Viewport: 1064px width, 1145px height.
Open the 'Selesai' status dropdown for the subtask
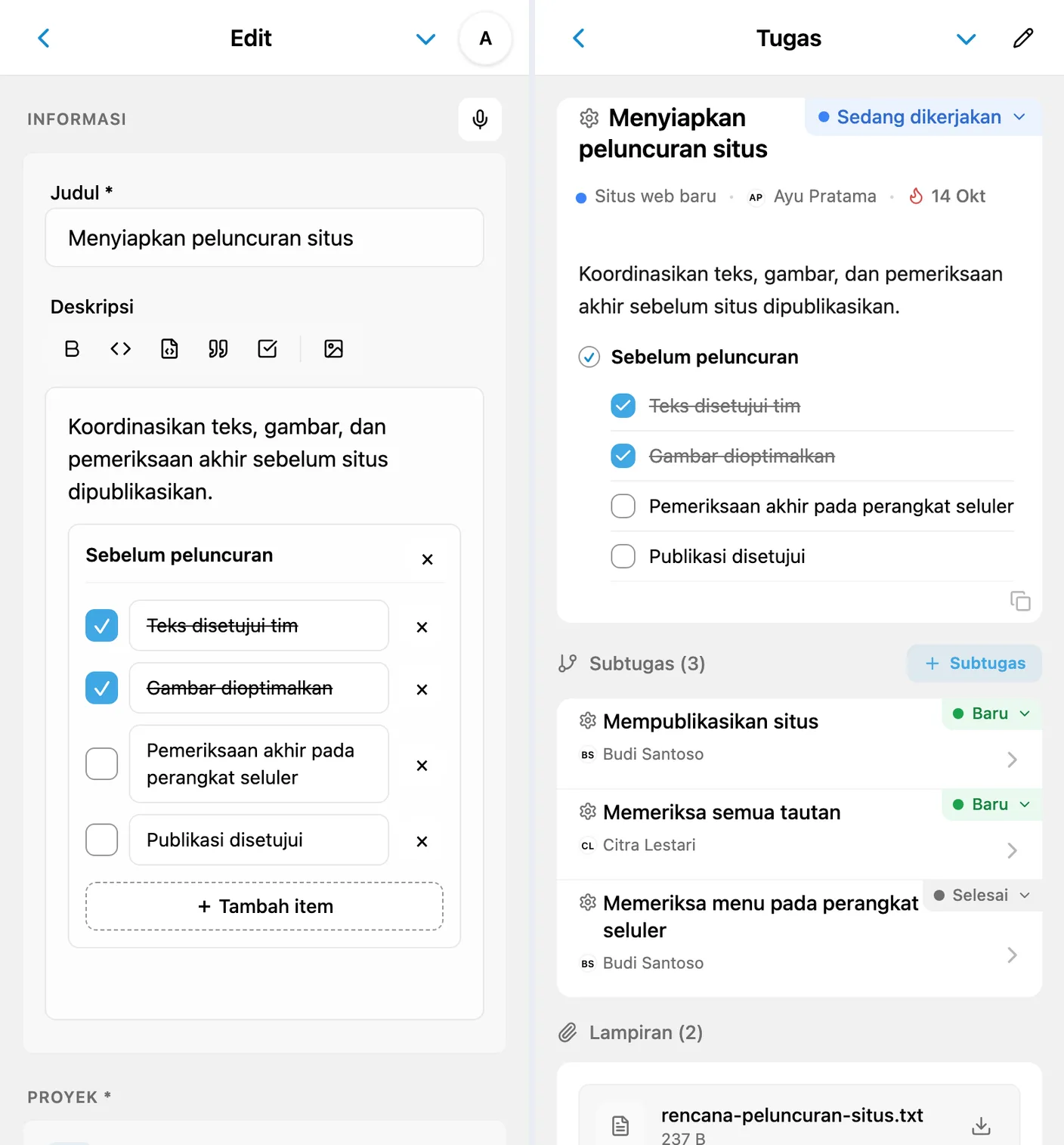pyautogui.click(x=982, y=895)
